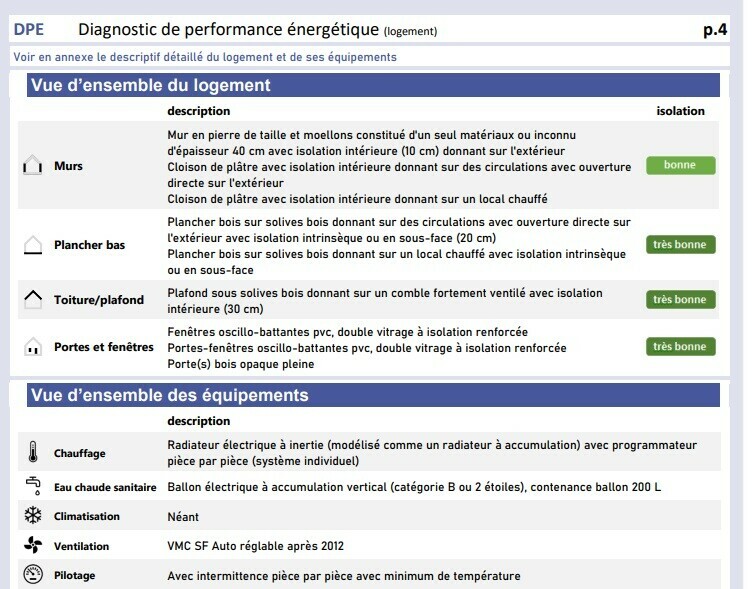
Task: Click the Portes et fenêtres icon
Action: (x=32, y=347)
